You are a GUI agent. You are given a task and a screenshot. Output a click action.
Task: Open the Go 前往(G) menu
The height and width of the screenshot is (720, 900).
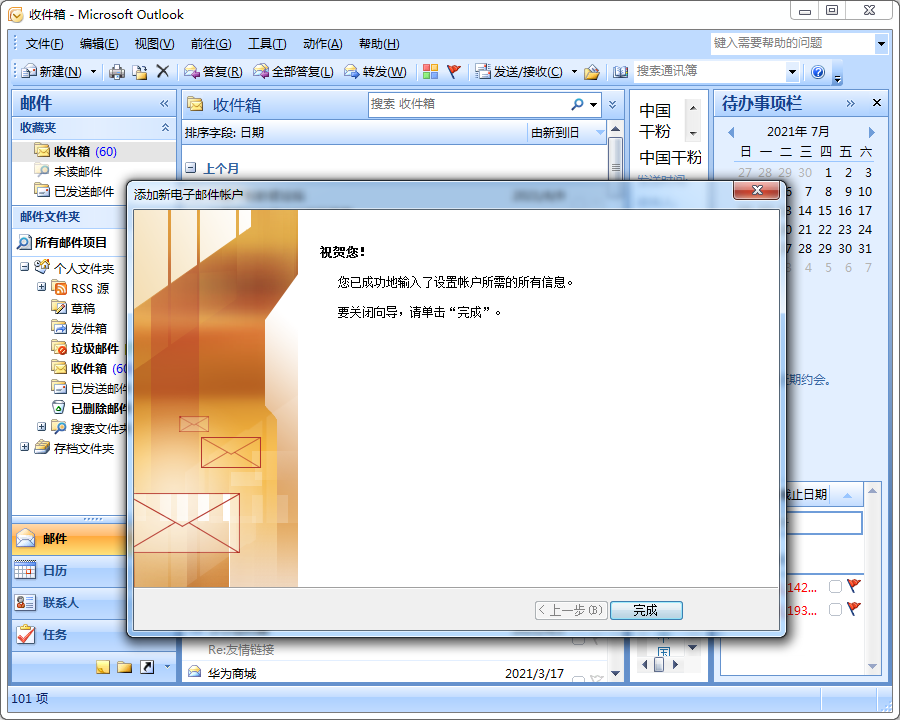[211, 44]
